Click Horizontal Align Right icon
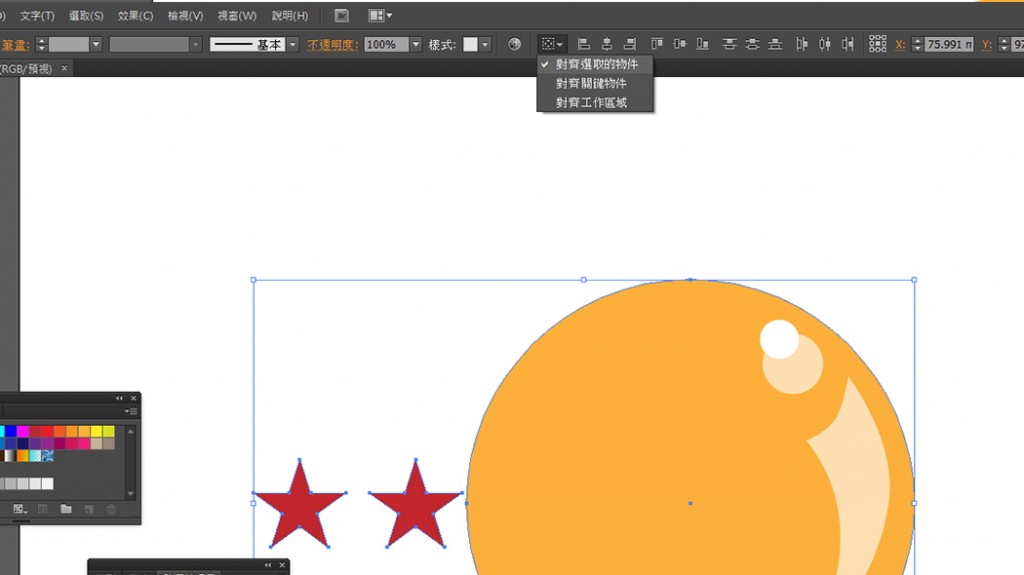The image size is (1024, 575). point(630,44)
